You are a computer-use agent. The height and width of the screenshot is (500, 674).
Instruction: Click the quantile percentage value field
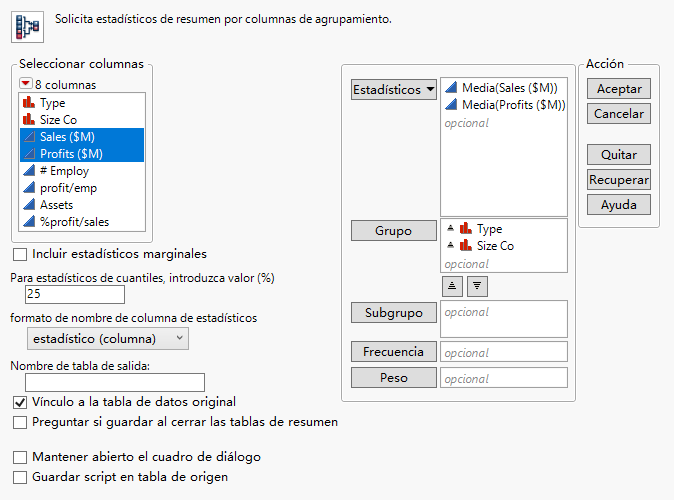tap(74, 294)
